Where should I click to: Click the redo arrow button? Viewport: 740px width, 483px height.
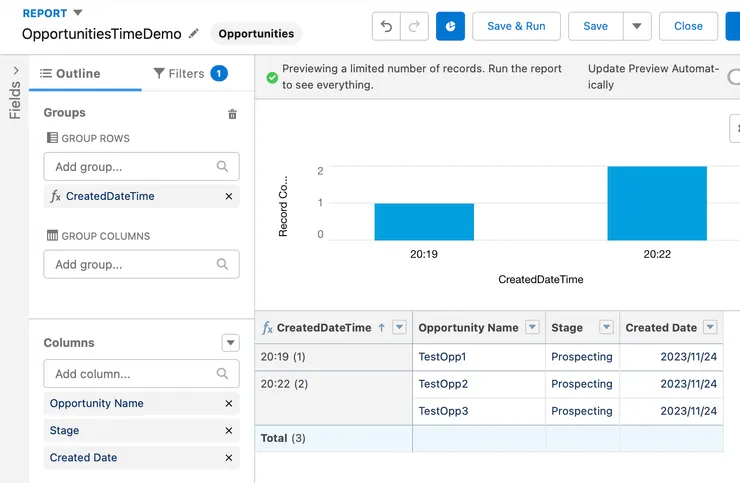tap(415, 27)
